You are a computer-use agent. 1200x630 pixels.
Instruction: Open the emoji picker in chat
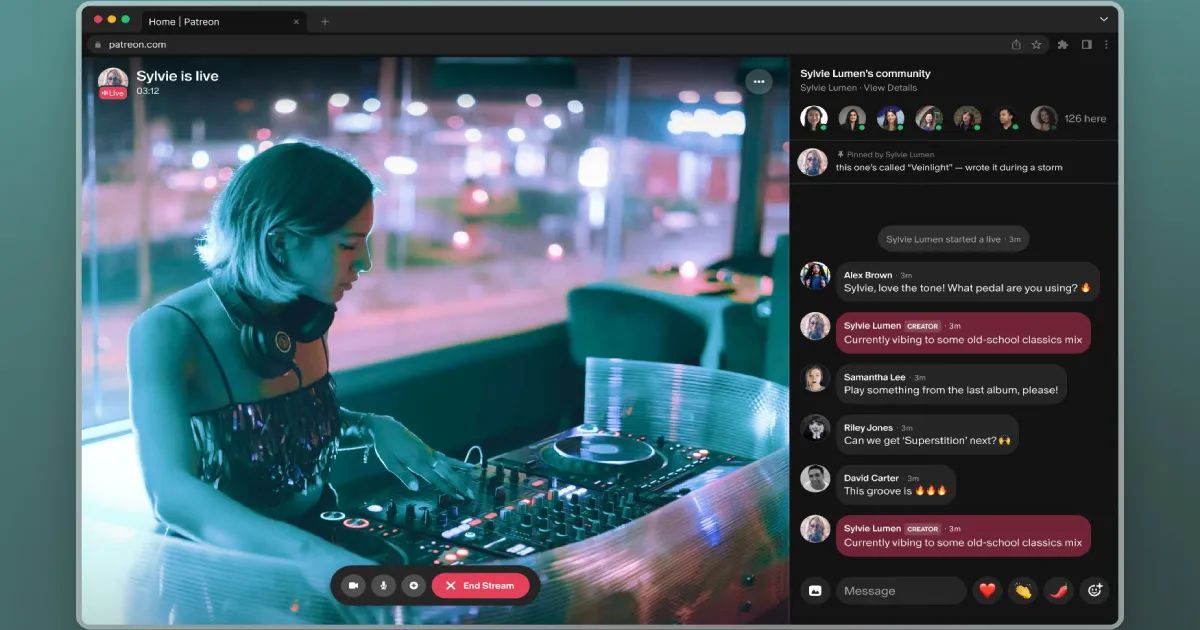click(x=1092, y=591)
